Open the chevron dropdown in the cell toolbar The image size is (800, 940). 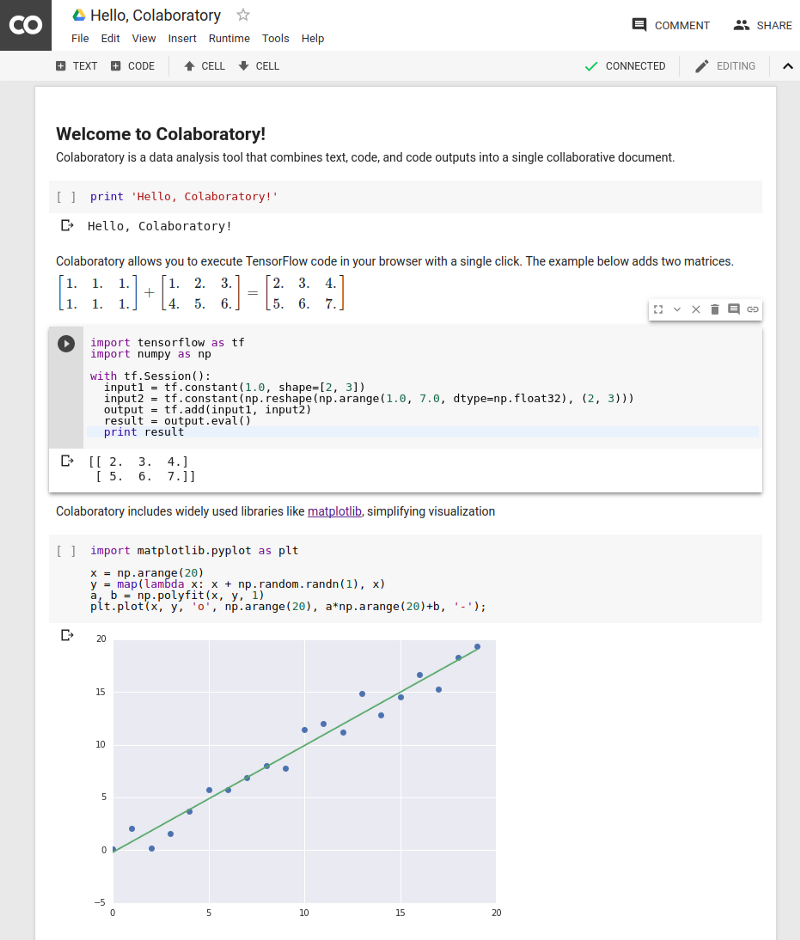677,309
